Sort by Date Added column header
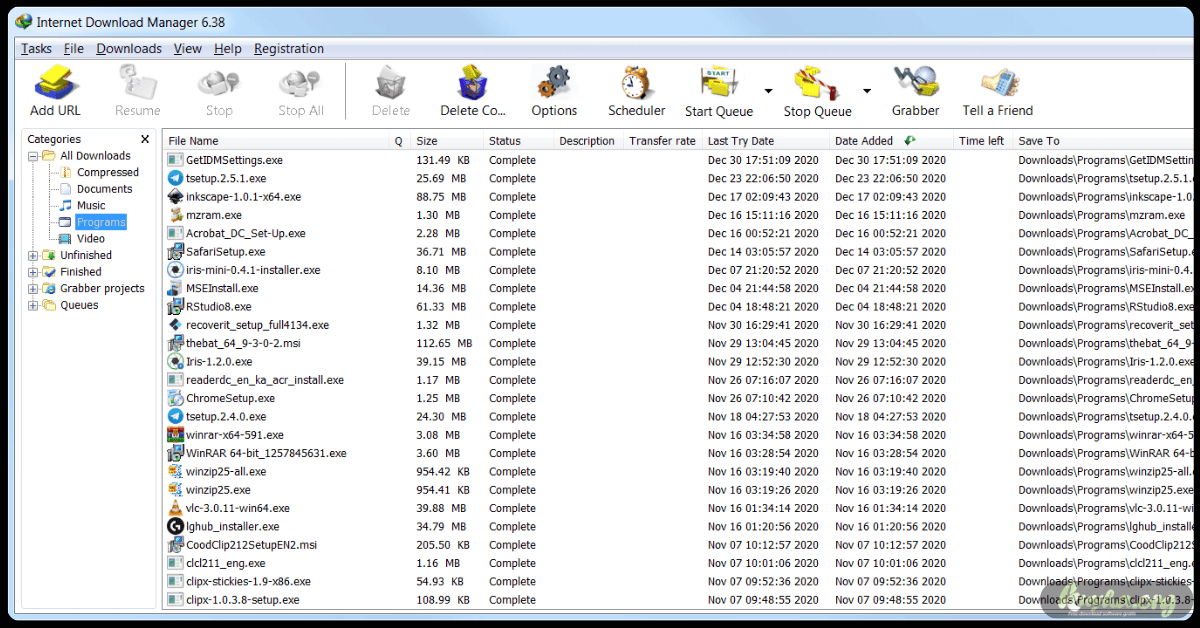The width and height of the screenshot is (1200, 628). click(890, 141)
